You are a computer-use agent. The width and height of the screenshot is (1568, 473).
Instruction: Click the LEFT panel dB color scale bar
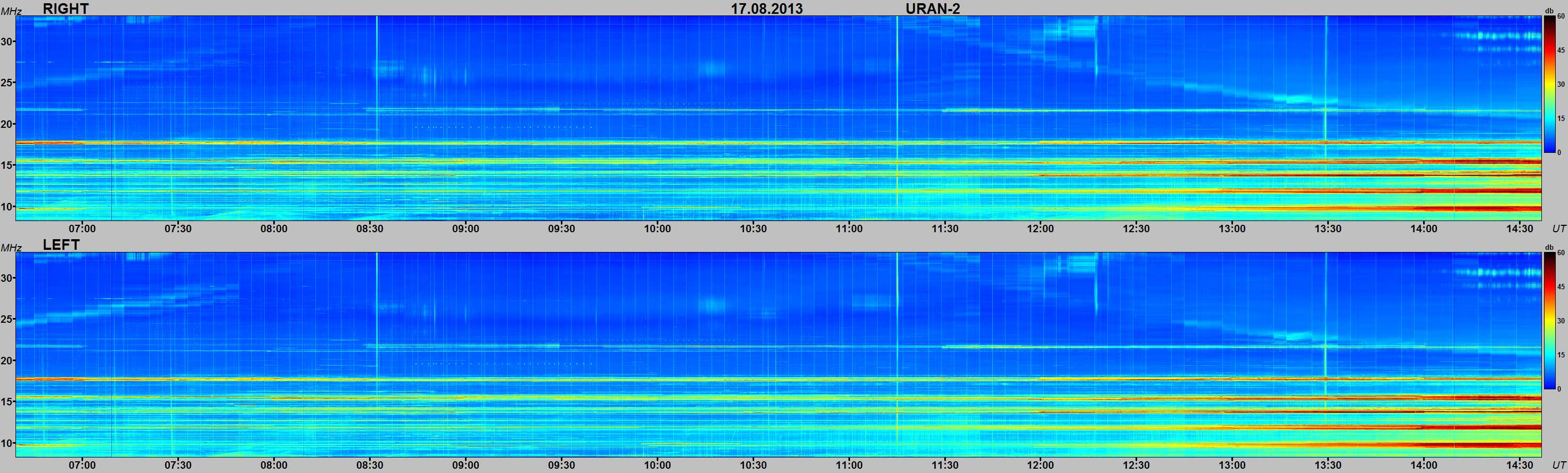pyautogui.click(x=1549, y=320)
